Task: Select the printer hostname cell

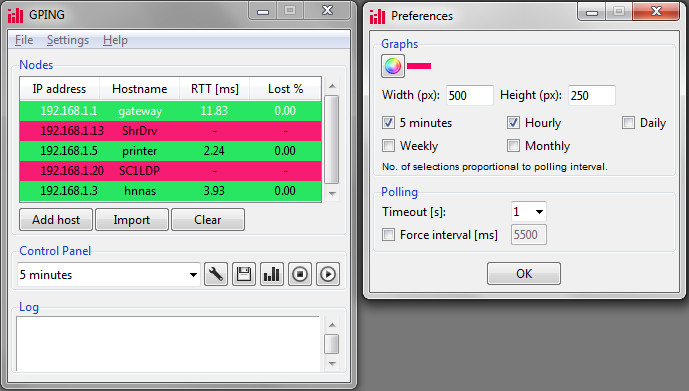Action: pos(140,151)
